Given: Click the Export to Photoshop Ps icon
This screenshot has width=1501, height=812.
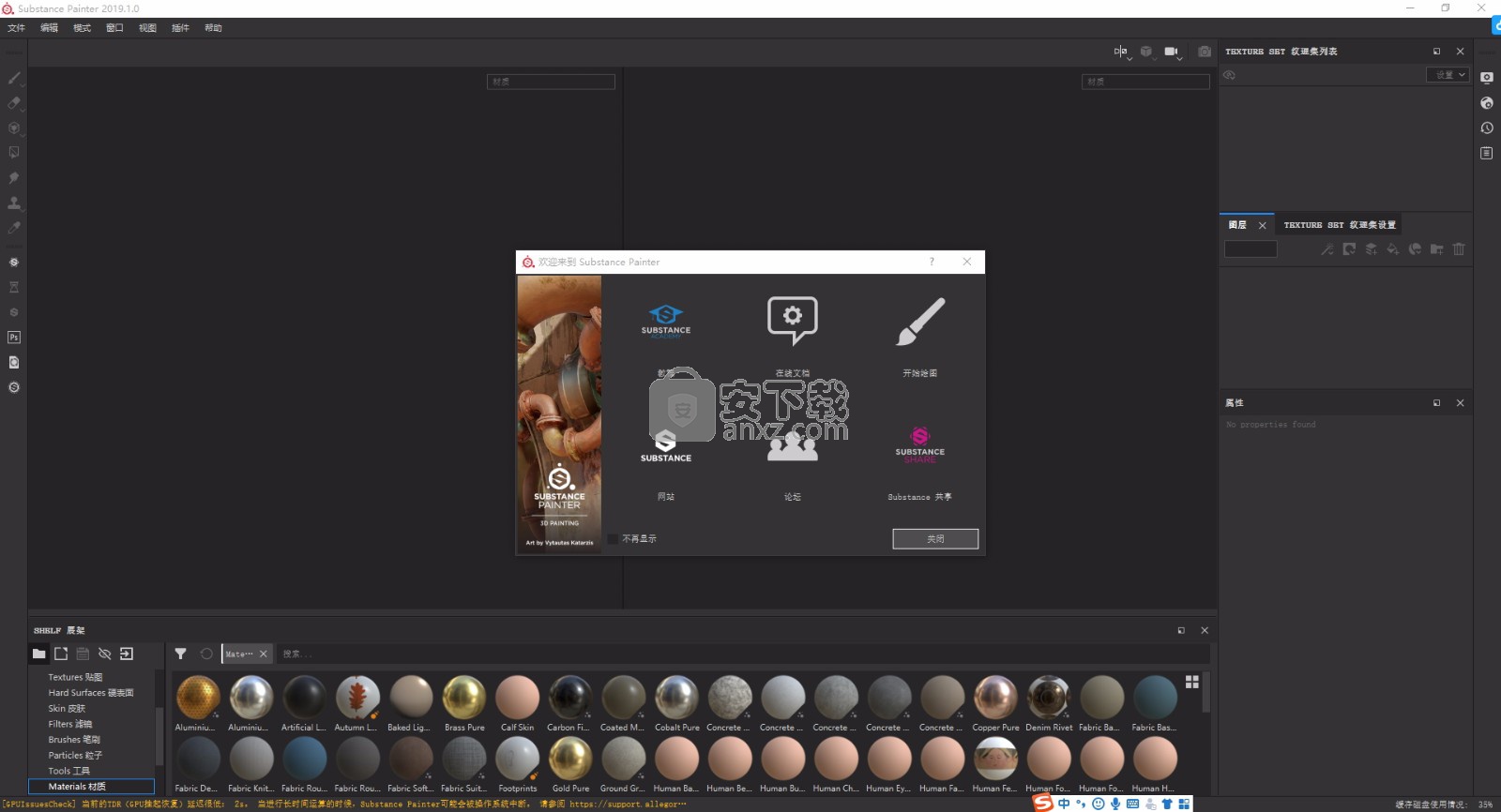Looking at the screenshot, I should click(14, 338).
